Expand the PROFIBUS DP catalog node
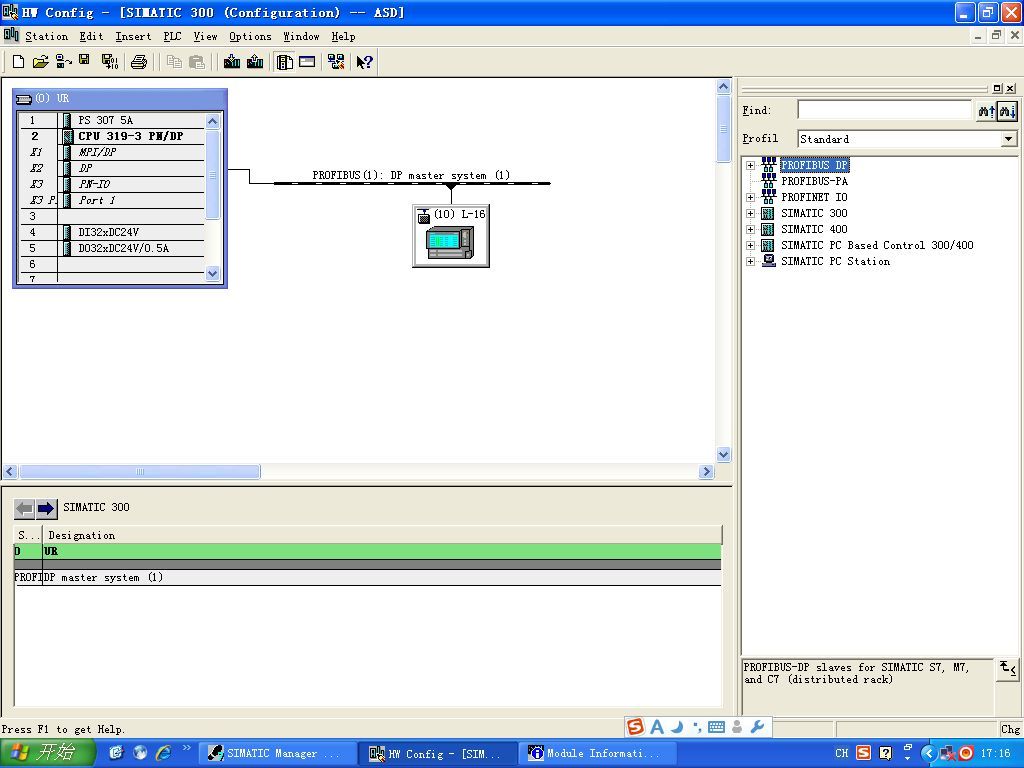1024x768 pixels. pyautogui.click(x=750, y=165)
